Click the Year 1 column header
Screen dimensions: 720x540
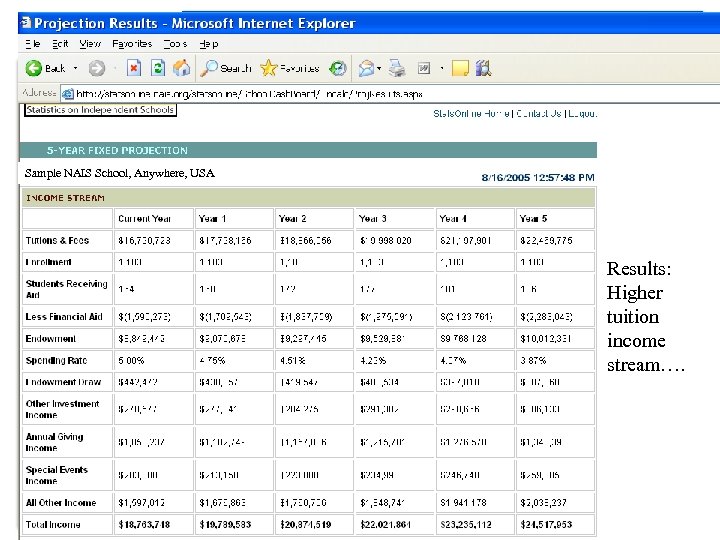(x=212, y=219)
